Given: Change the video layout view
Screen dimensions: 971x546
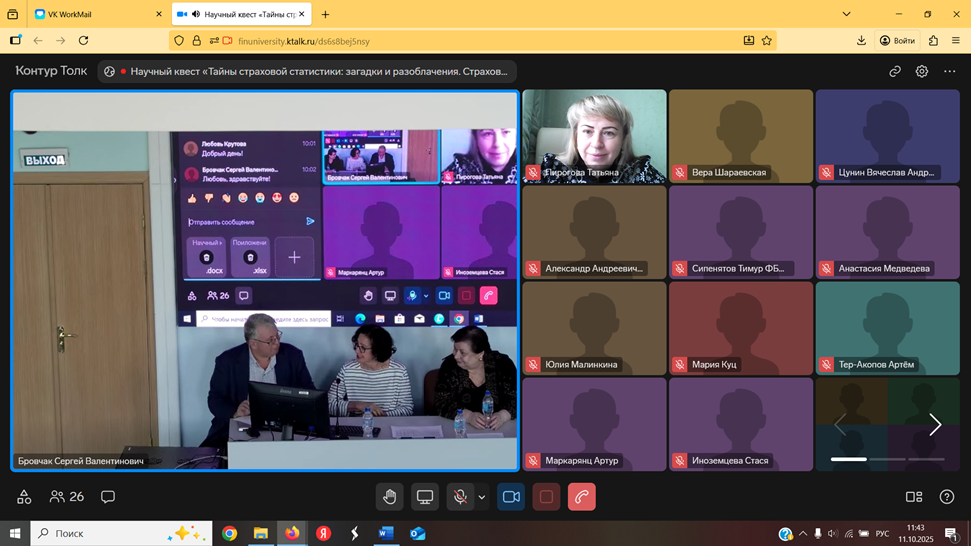Looking at the screenshot, I should click(x=913, y=497).
